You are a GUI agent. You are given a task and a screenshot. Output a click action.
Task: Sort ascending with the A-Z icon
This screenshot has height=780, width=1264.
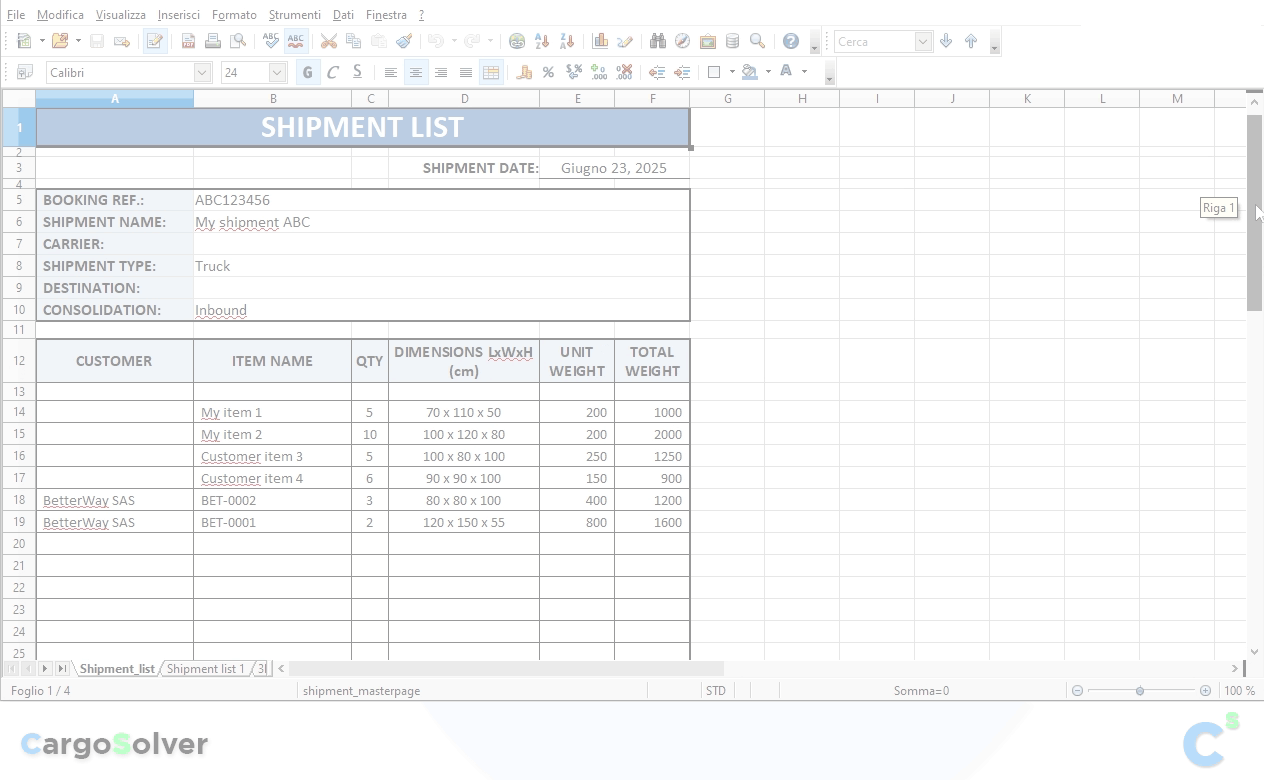click(542, 41)
